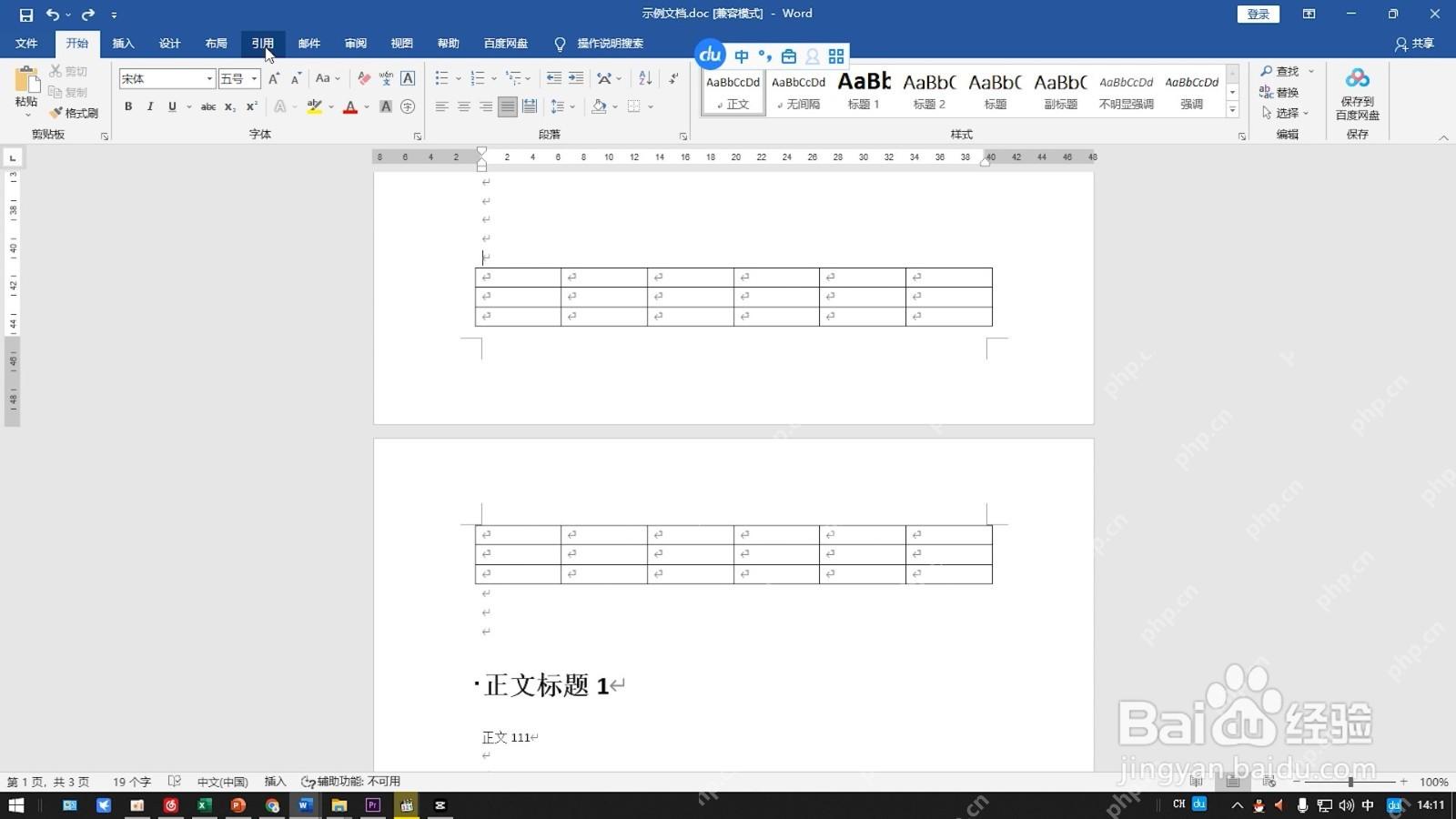Decrease the paragraph indent
The width and height of the screenshot is (1456, 819).
tap(553, 78)
